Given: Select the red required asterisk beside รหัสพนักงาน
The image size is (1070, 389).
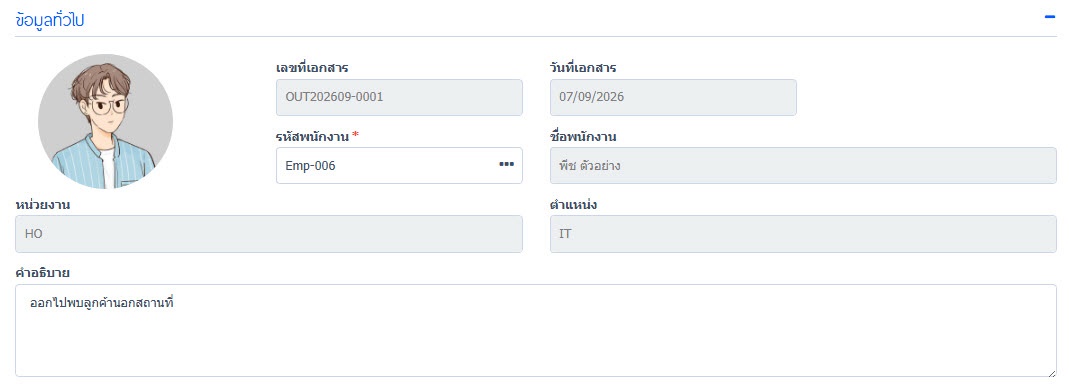Looking at the screenshot, I should 356,134.
